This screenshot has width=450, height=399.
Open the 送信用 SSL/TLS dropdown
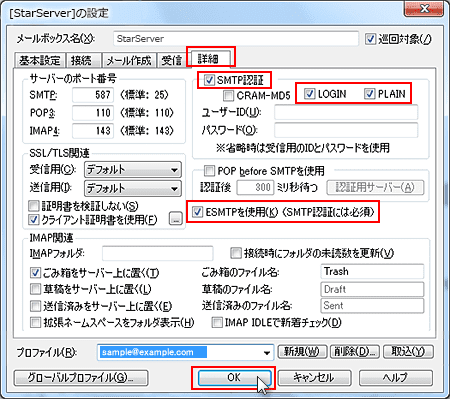pos(133,188)
